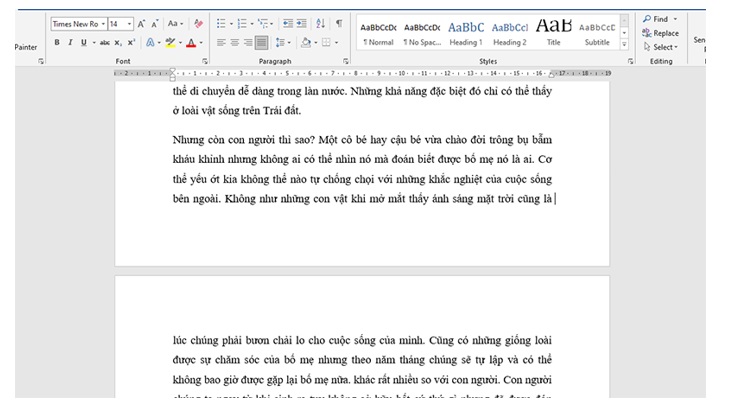The height and width of the screenshot is (415, 748).
Task: Toggle italic formatting
Action: coord(69,43)
